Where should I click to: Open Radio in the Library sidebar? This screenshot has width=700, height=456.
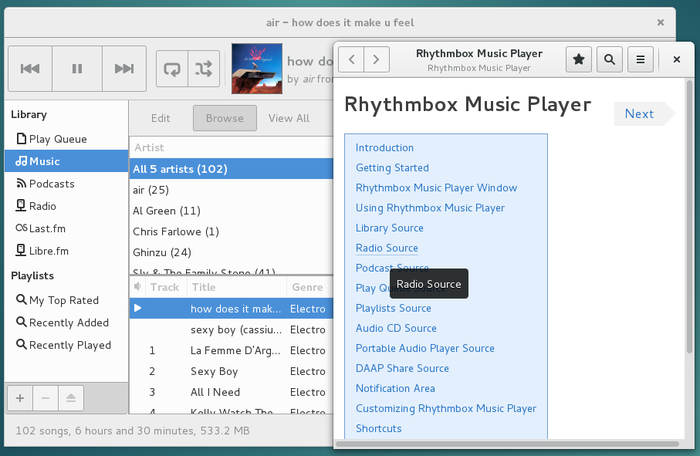click(66, 206)
